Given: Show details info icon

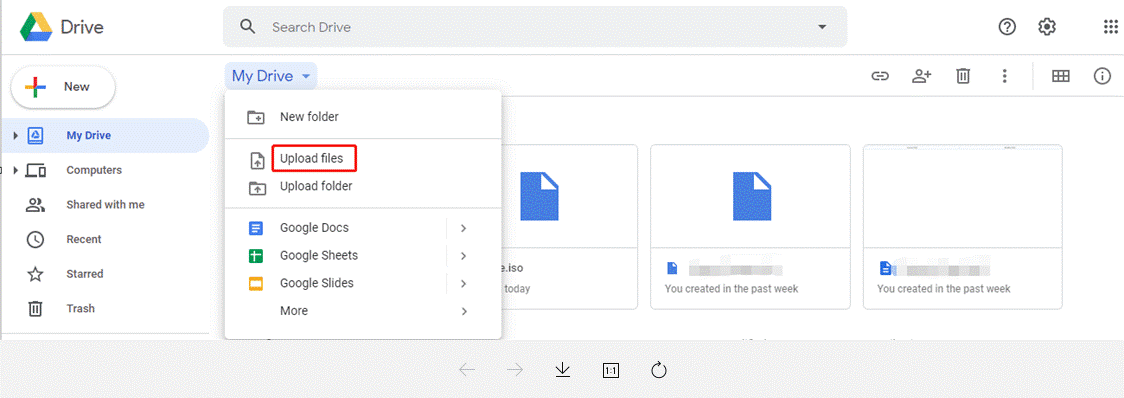Looking at the screenshot, I should click(x=1102, y=76).
